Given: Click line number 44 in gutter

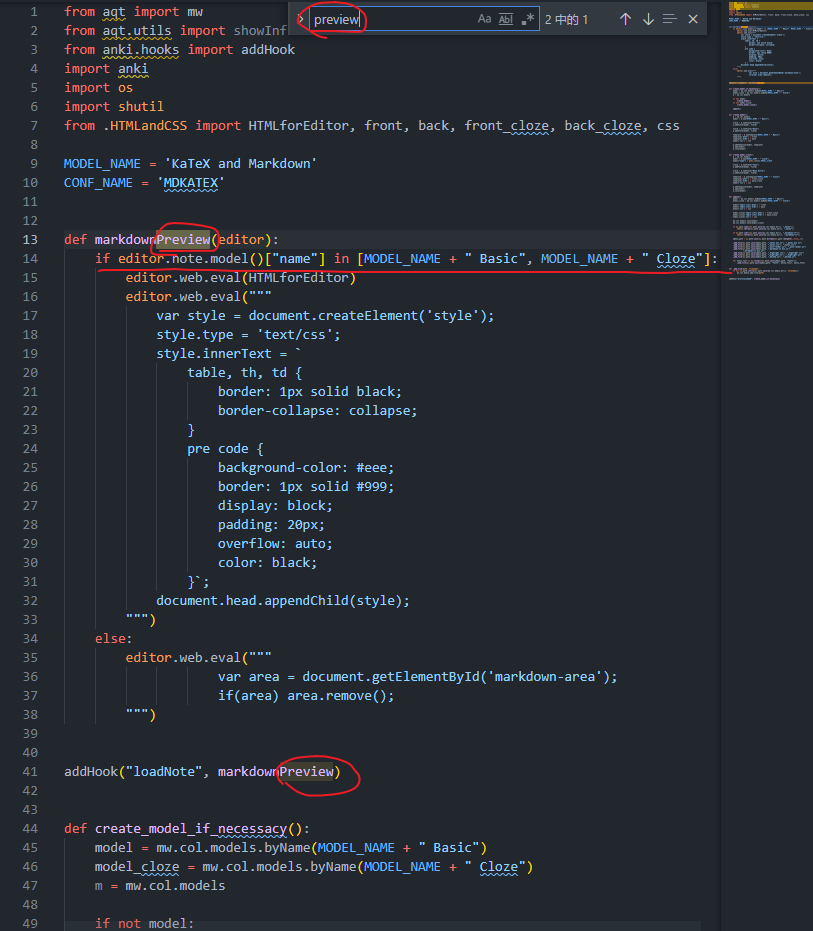Looking at the screenshot, I should coord(30,828).
